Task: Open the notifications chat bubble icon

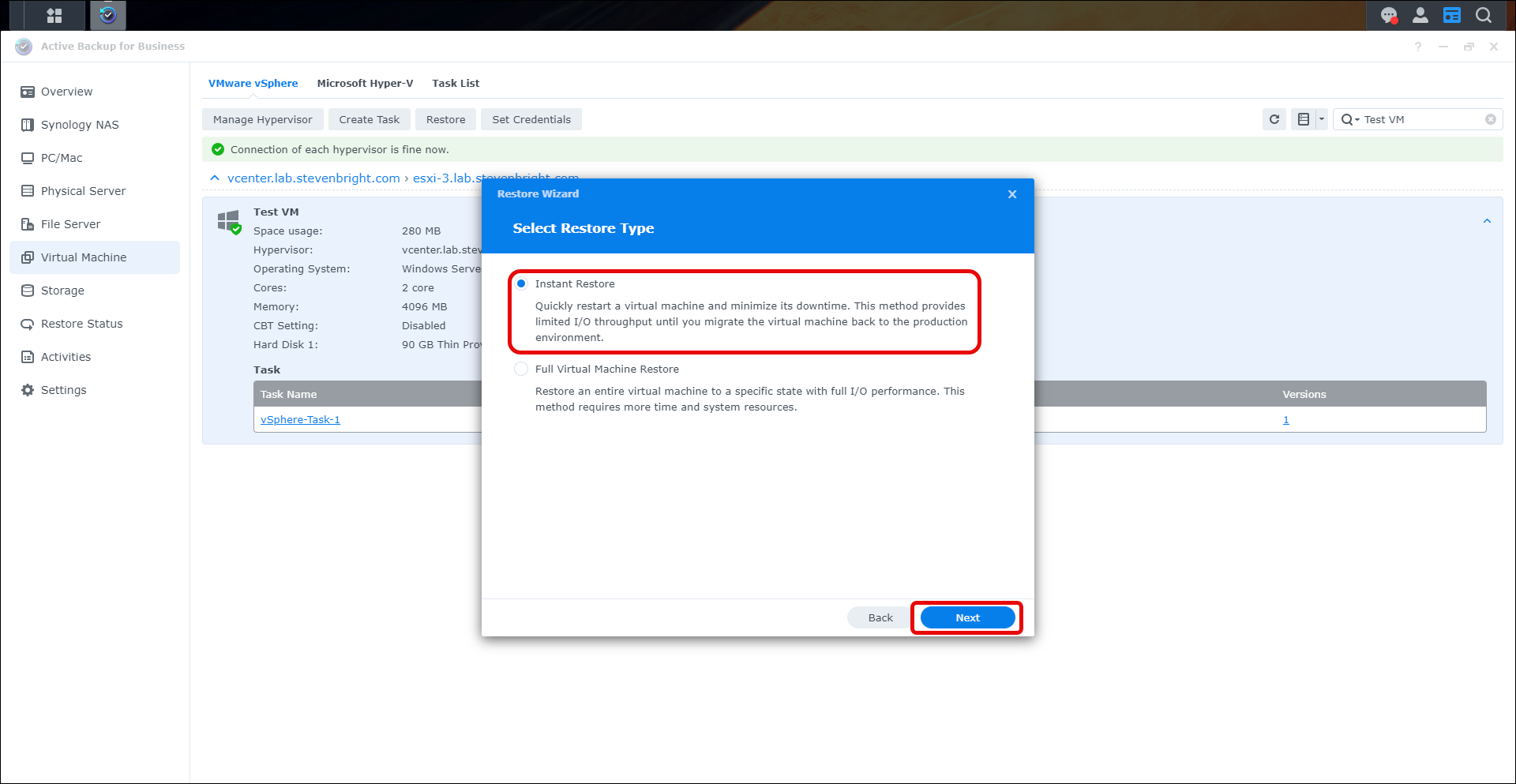Action: click(x=1389, y=15)
